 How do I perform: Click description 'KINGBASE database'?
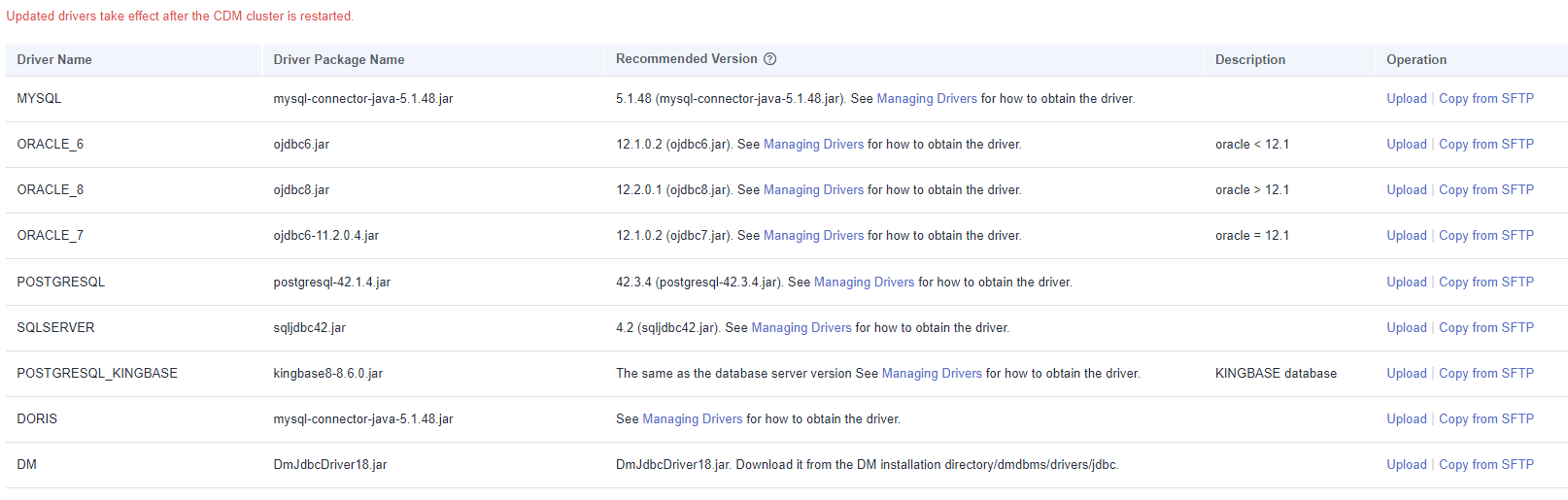pos(1277,374)
